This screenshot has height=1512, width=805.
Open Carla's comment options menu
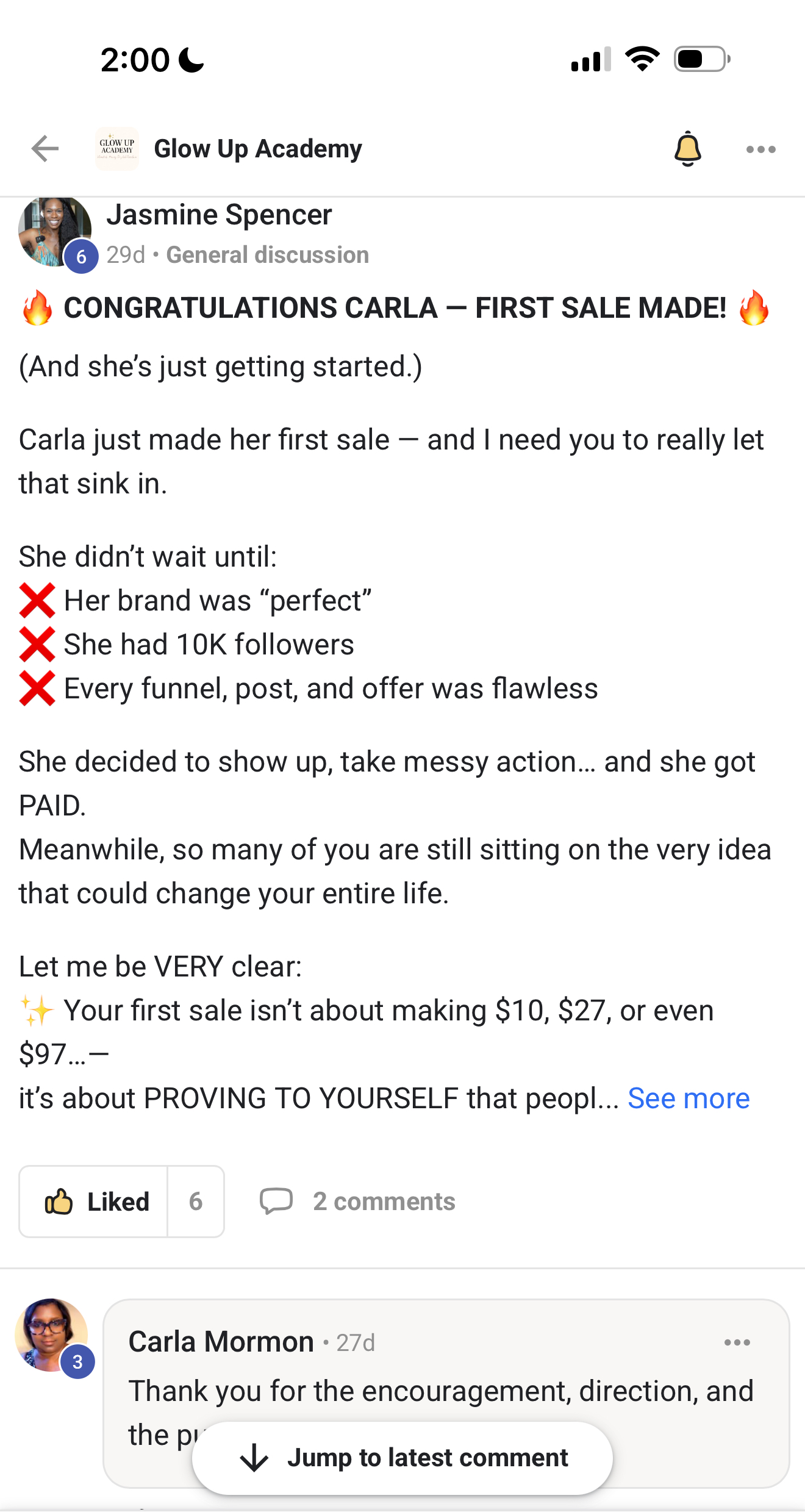click(x=737, y=1342)
